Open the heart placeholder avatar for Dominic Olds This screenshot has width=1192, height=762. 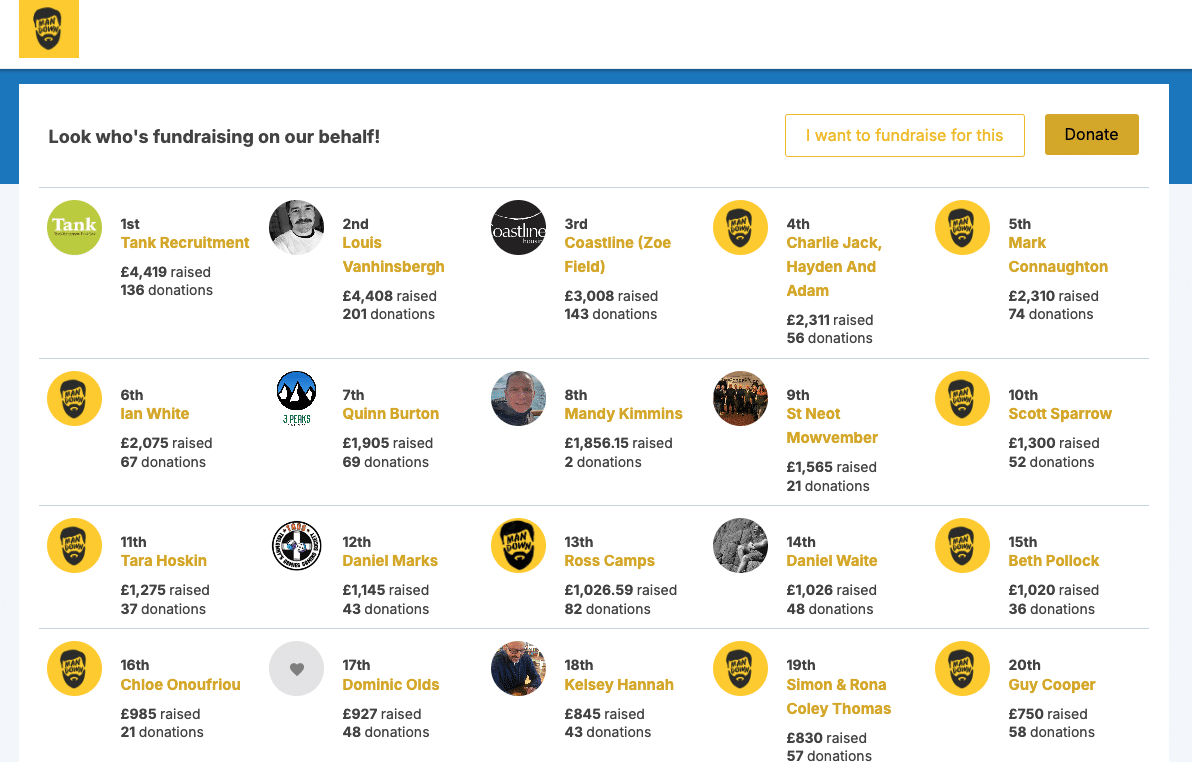[x=296, y=668]
